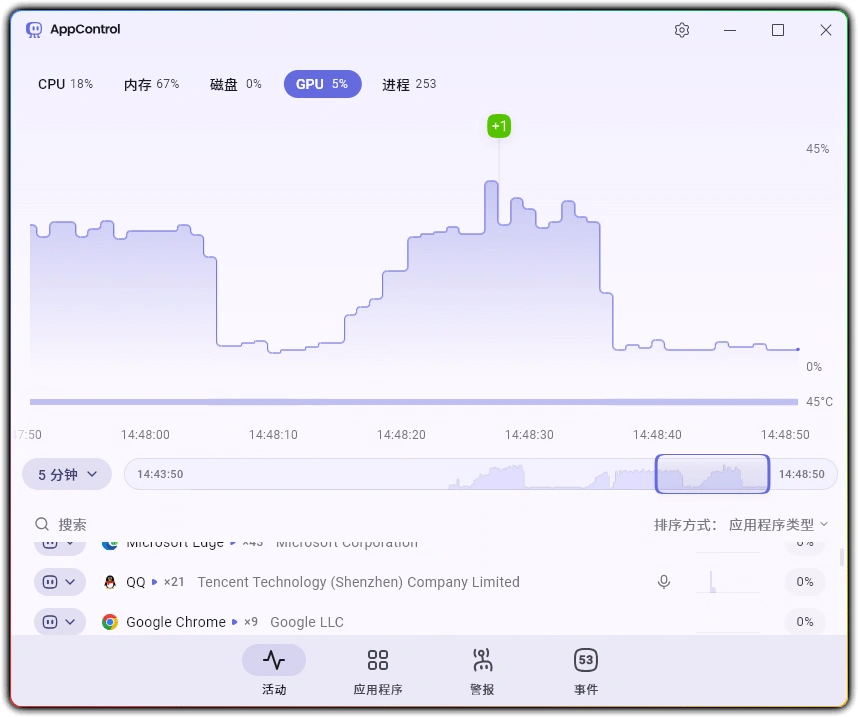This screenshot has width=858, height=717.
Task: Select the 内存 memory tab
Action: [151, 84]
